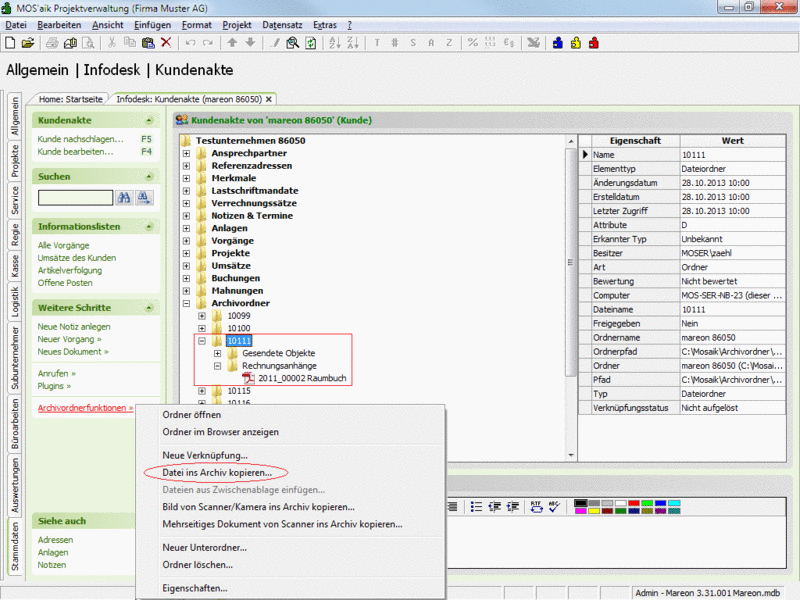Click the advanced binoculars search icon
Screen dimensions: 800x600
tap(144, 197)
